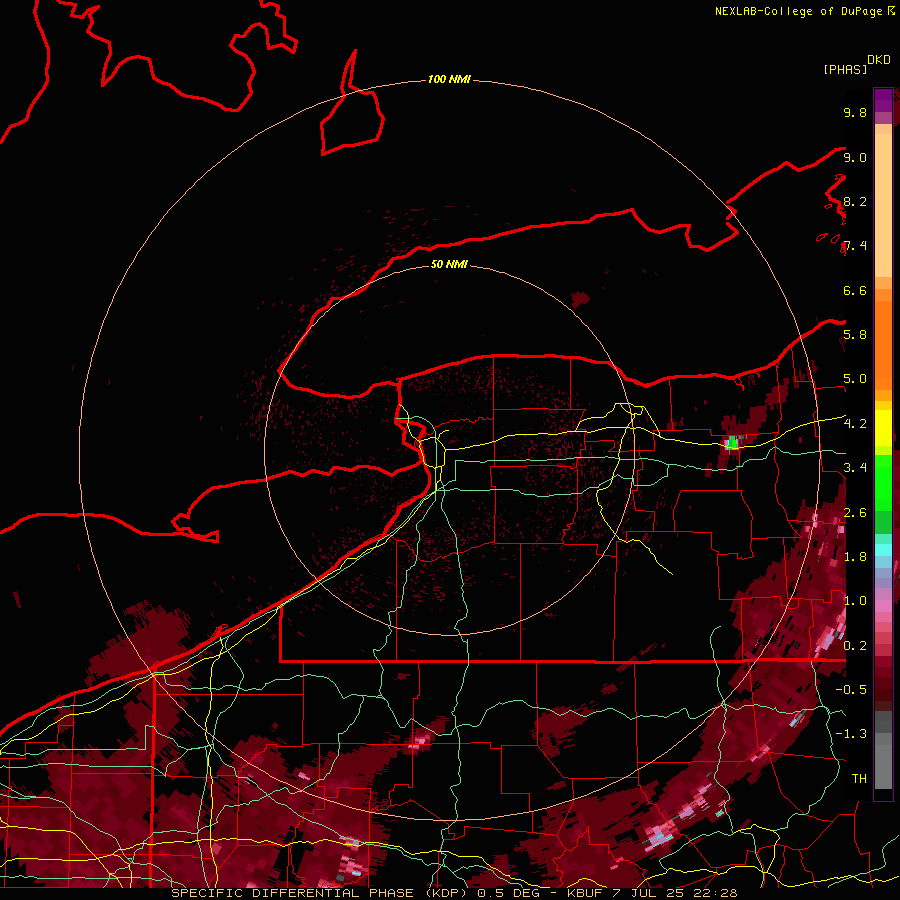Click the 5.0 scale value
Image resolution: width=900 pixels, height=900 pixels.
(855, 379)
